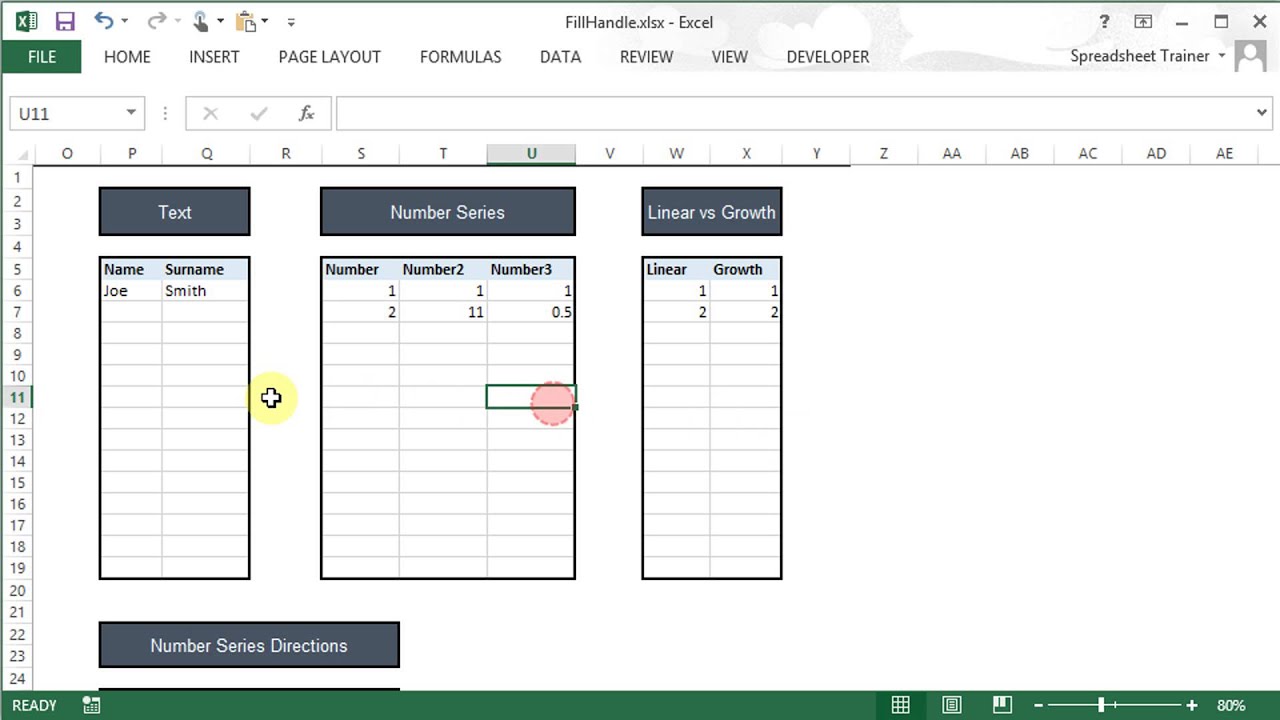Click Ribbon Display Options icon
The height and width of the screenshot is (720, 1280).
click(x=1143, y=21)
